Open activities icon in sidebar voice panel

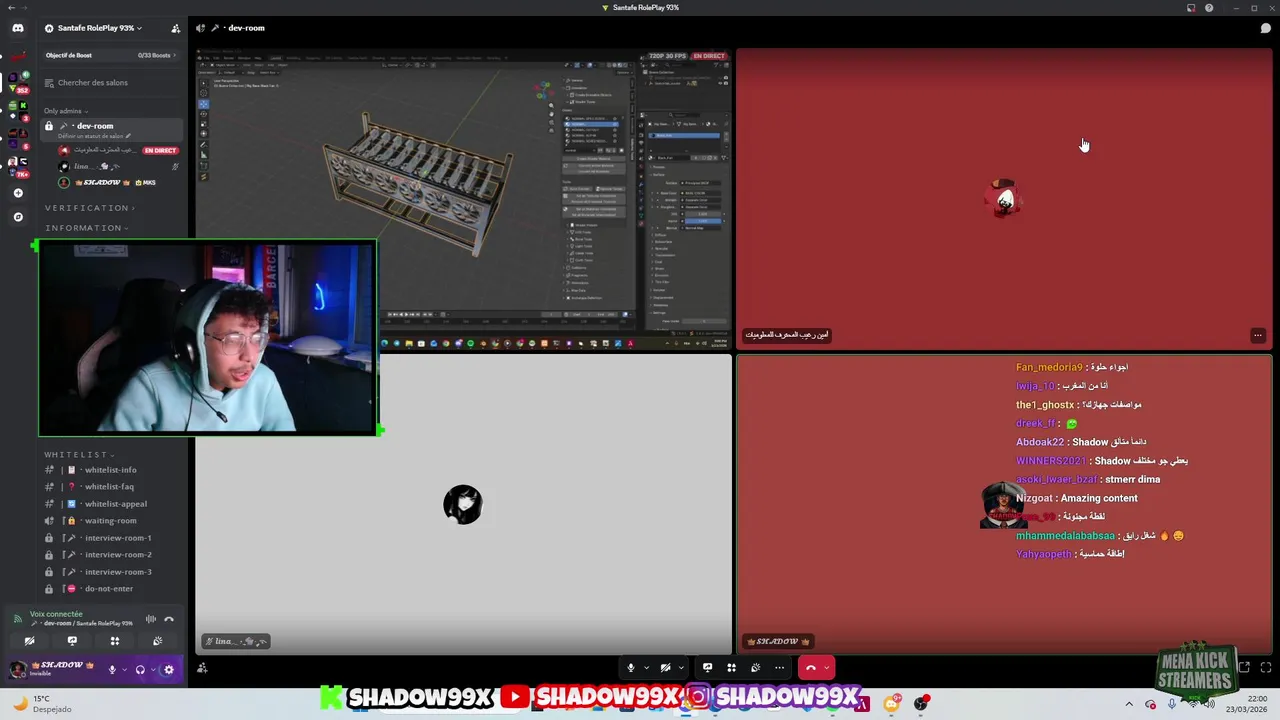115,641
